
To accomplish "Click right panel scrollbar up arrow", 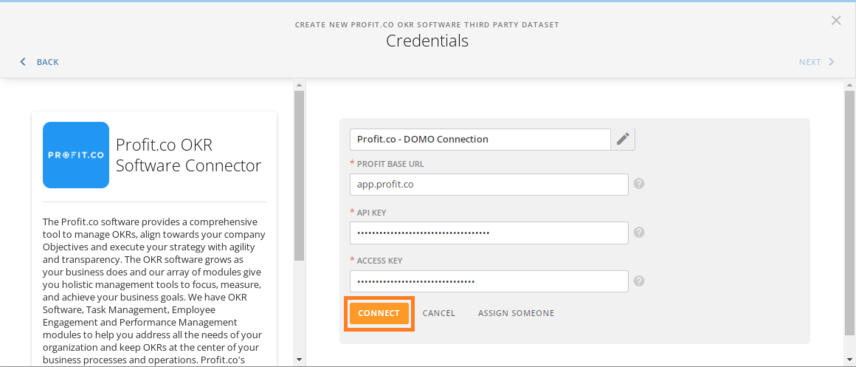I will click(x=849, y=86).
